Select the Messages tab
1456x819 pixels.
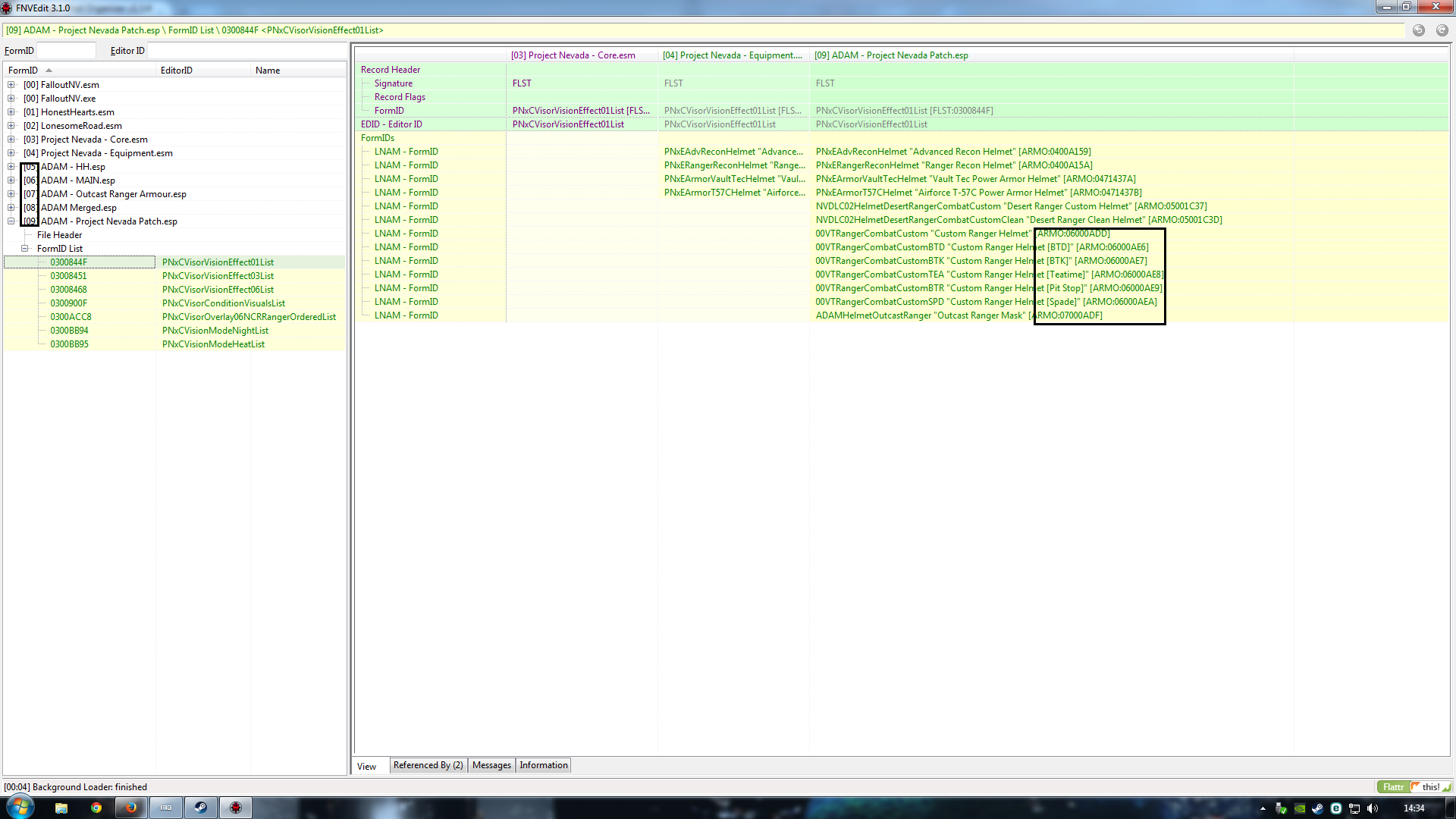click(491, 765)
